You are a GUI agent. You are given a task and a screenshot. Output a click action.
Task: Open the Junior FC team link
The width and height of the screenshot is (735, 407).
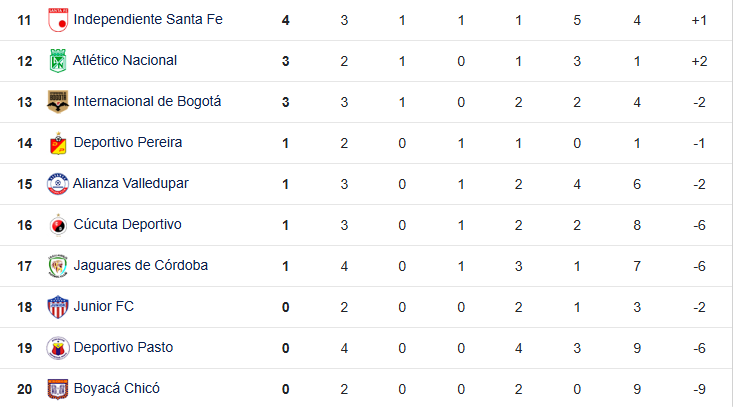[104, 306]
